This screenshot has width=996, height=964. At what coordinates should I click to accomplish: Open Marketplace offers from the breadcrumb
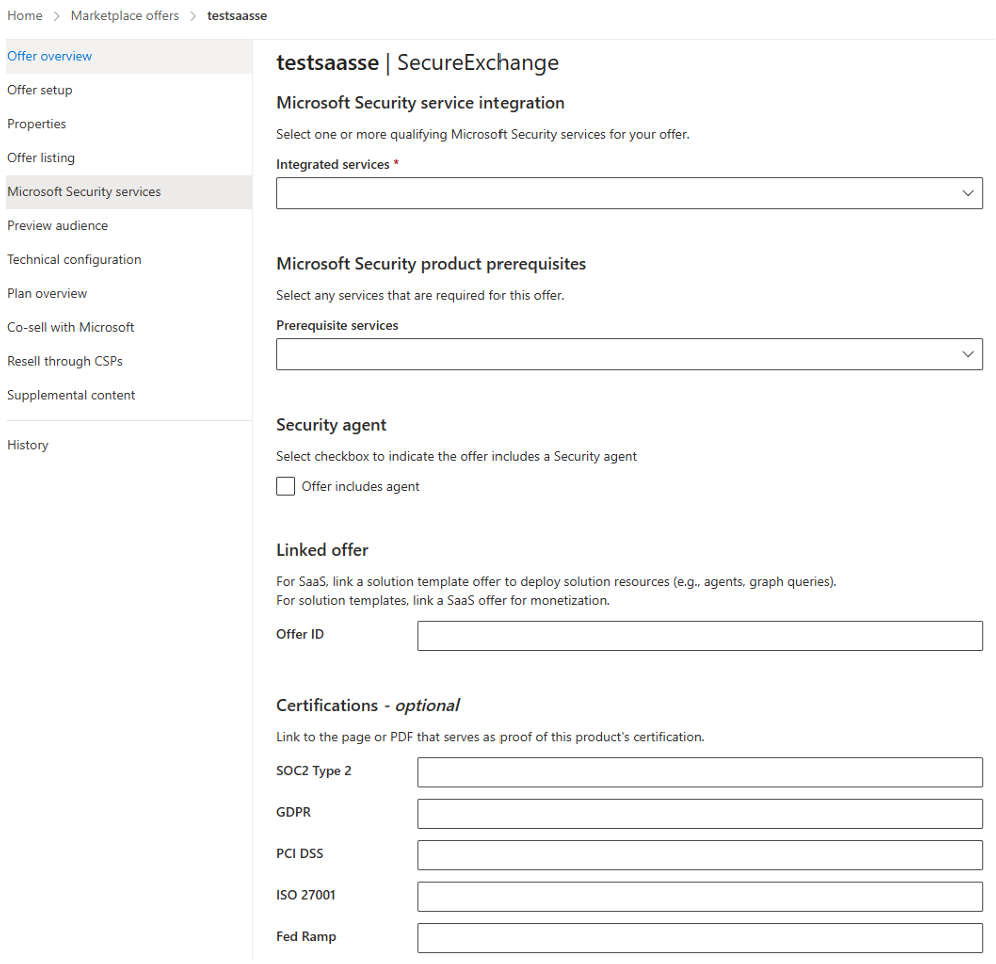click(x=124, y=15)
